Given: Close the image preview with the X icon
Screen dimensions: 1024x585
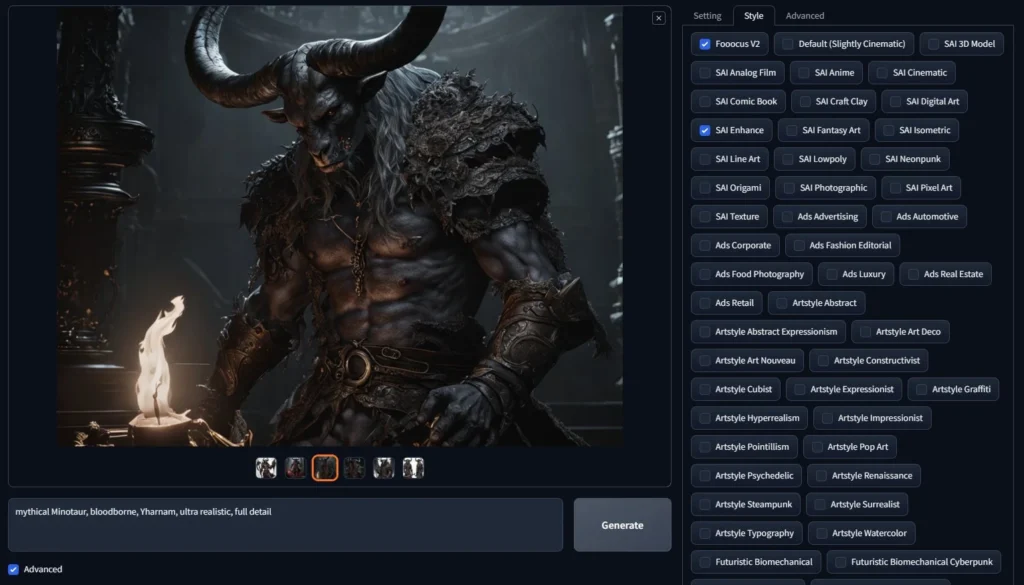Looking at the screenshot, I should 658,18.
